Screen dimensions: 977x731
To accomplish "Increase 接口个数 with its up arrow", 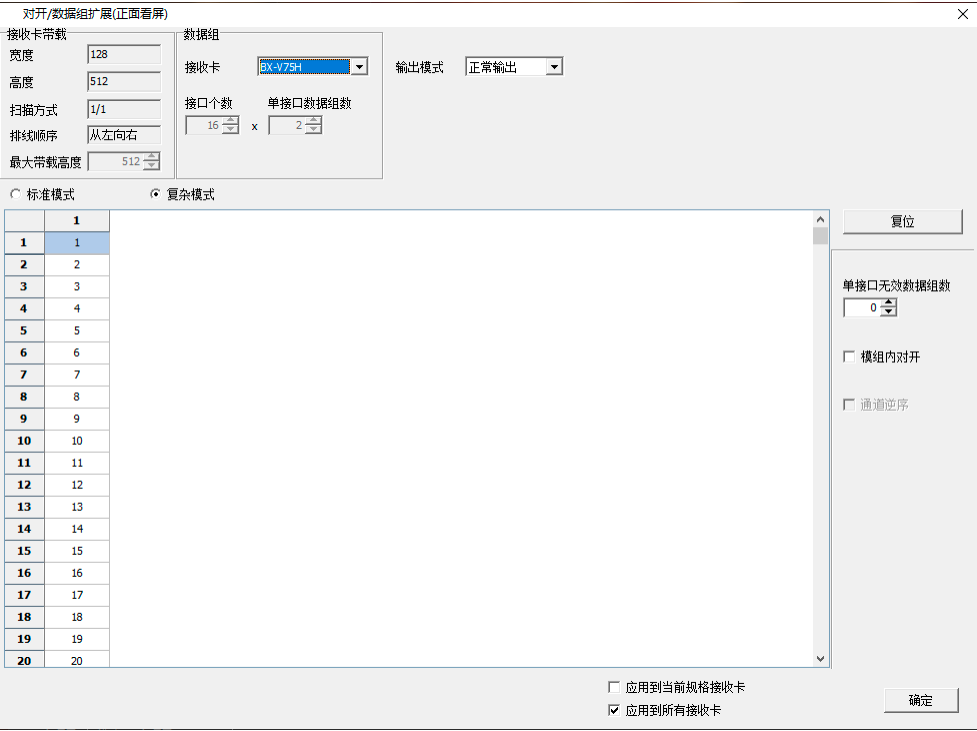I will pos(232,120).
